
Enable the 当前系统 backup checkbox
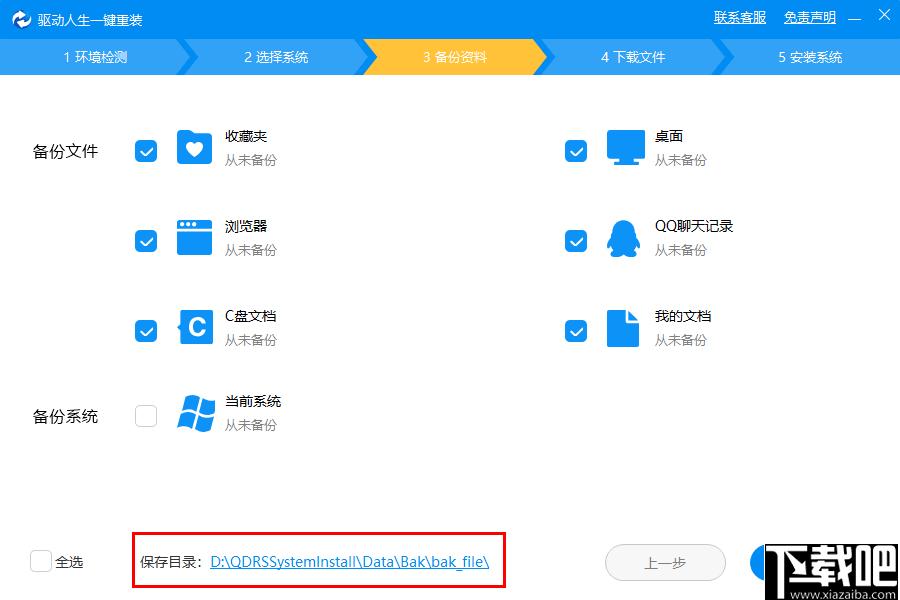146,416
